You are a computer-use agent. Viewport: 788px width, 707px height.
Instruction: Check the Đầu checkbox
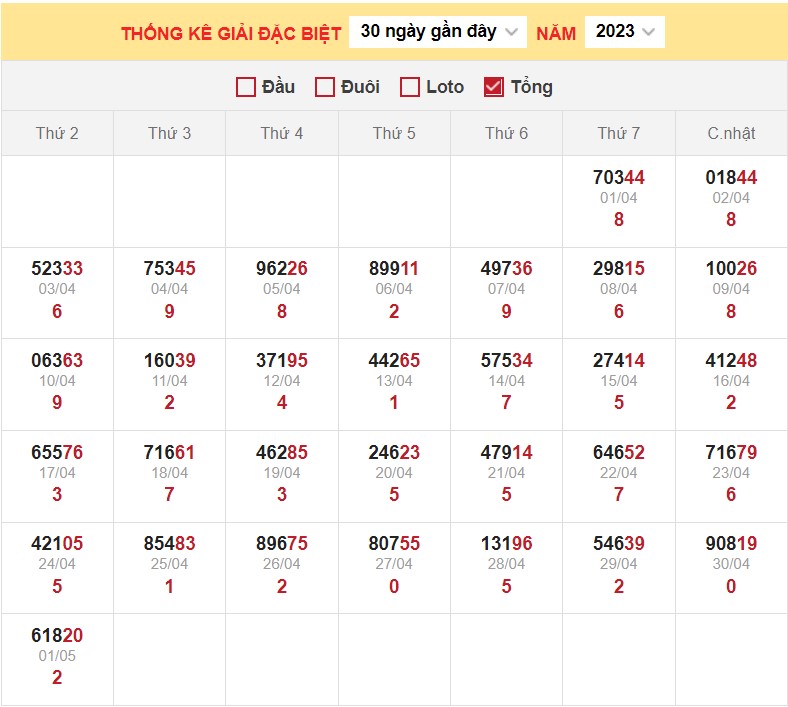246,87
